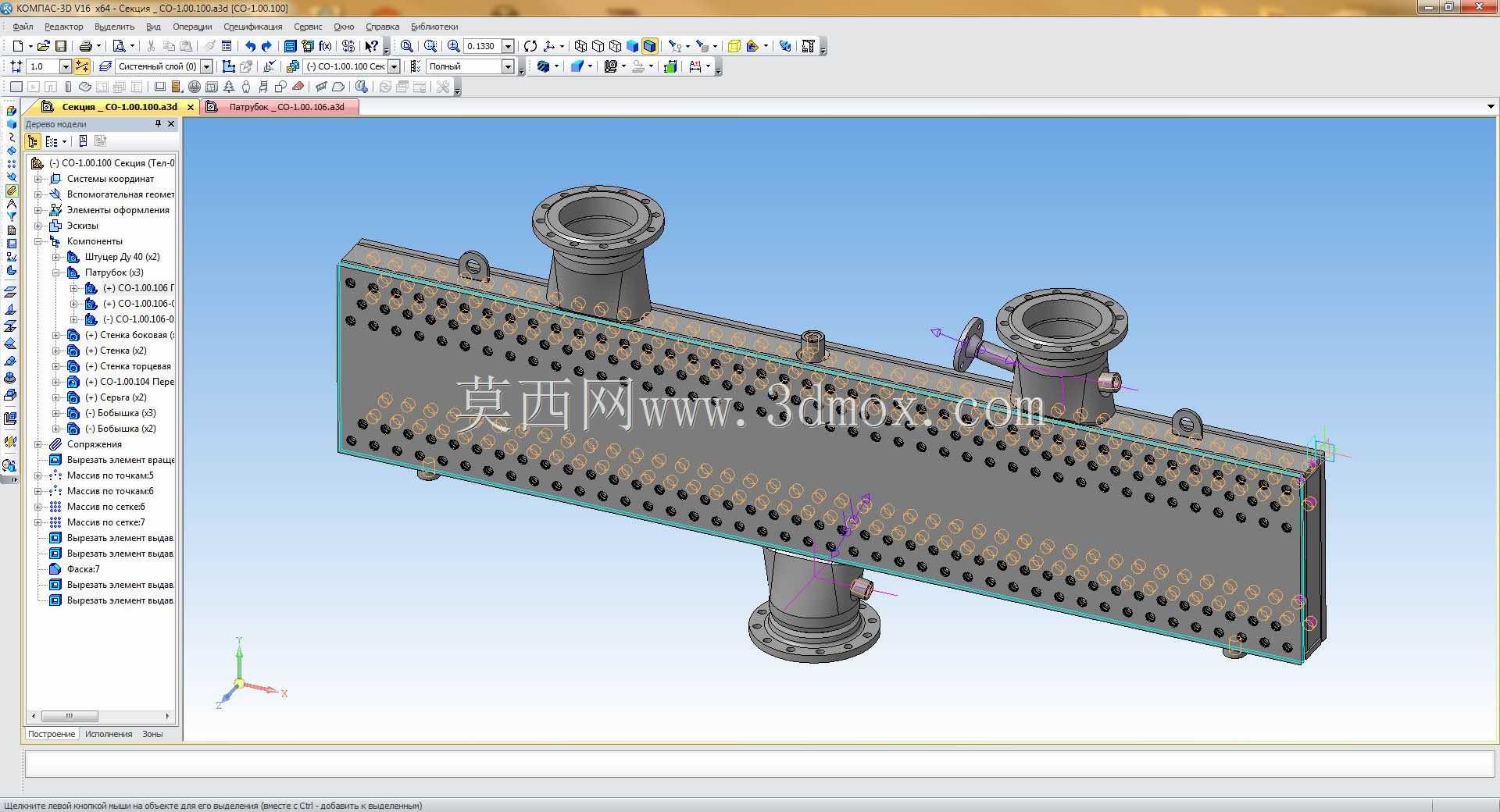Open the layers icon beside Системный слой
The width and height of the screenshot is (1500, 812).
coord(105,66)
